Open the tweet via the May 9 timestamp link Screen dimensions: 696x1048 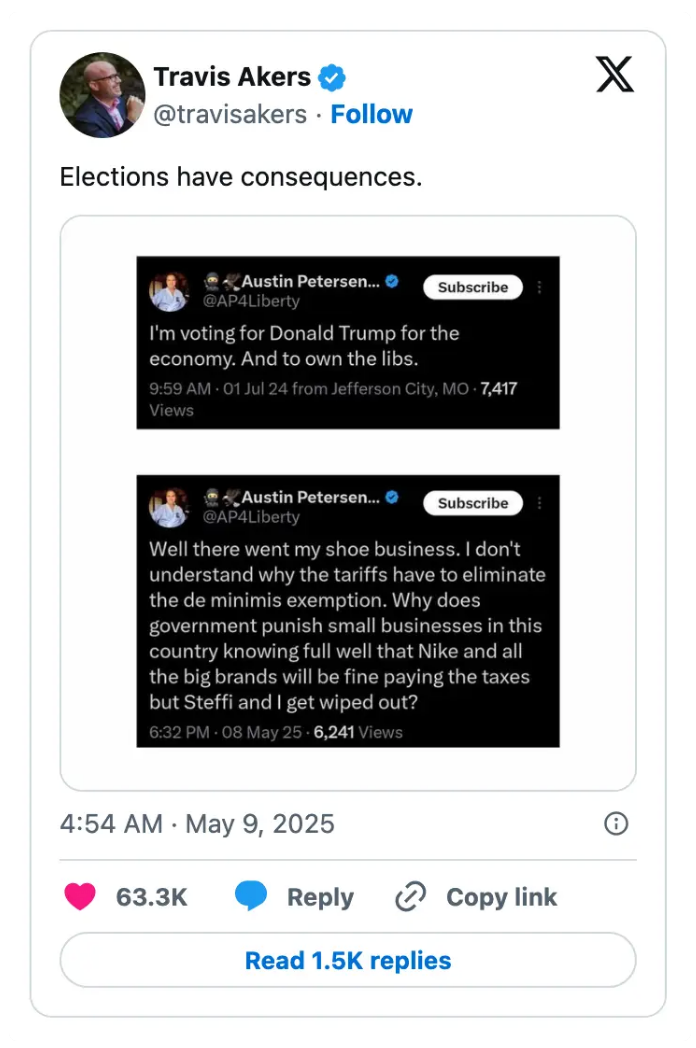click(200, 824)
